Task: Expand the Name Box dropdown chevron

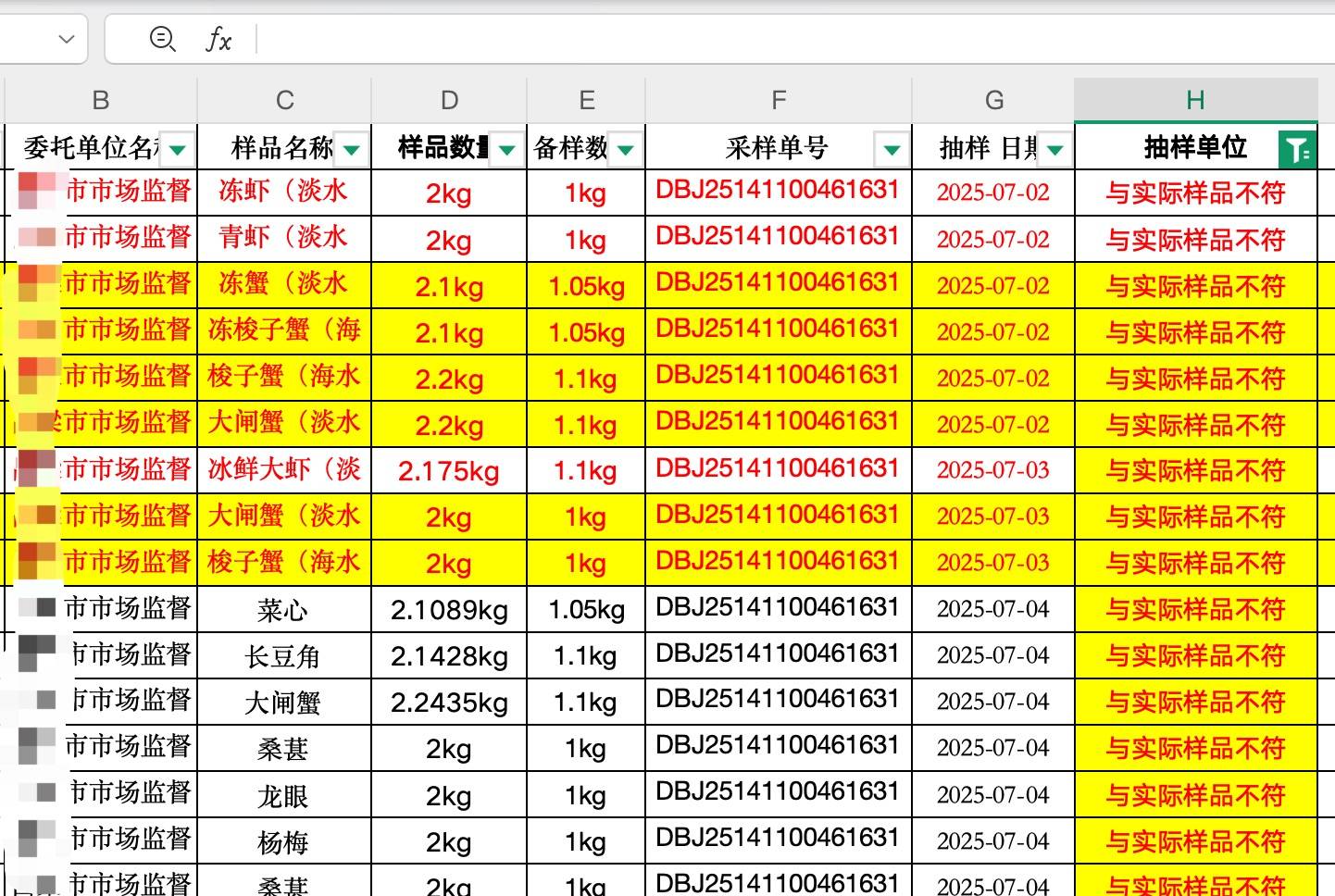Action: pos(64,39)
